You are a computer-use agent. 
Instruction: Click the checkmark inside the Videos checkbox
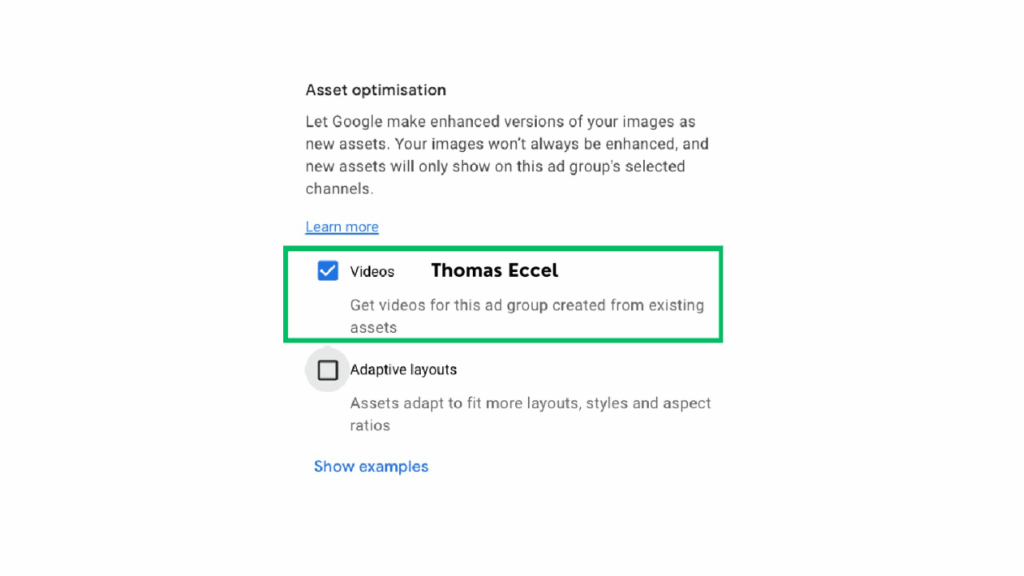pyautogui.click(x=328, y=270)
